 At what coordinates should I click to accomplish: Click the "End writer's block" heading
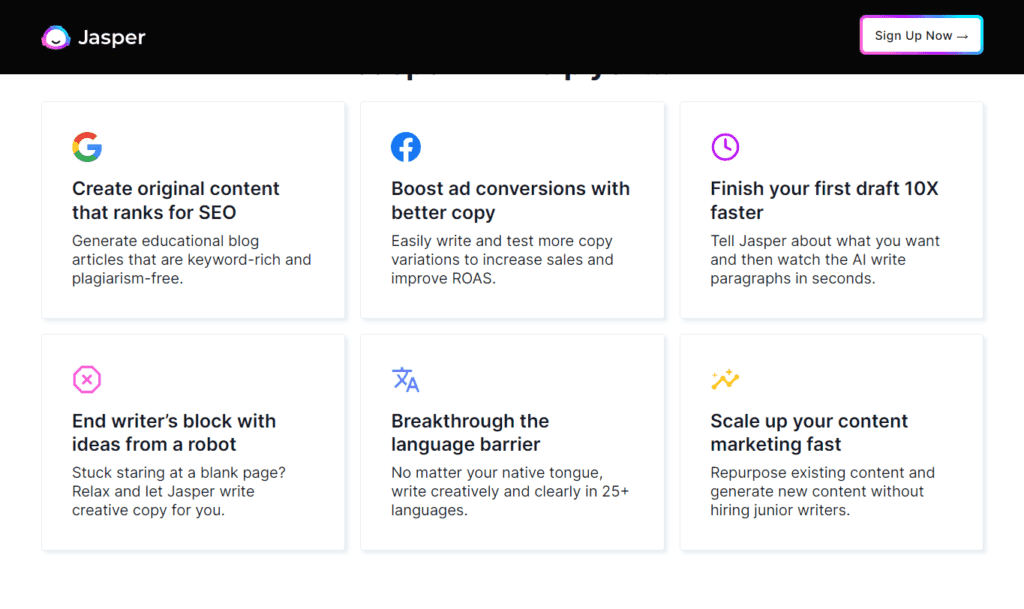173,432
